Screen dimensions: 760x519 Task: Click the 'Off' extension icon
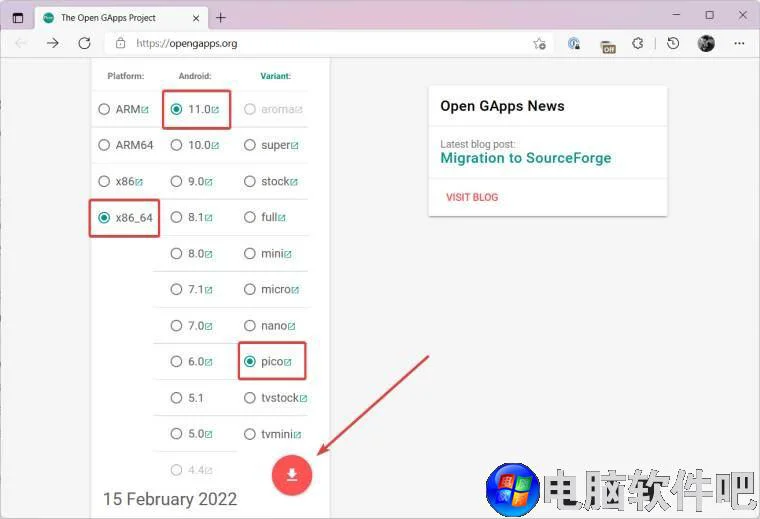pos(607,47)
